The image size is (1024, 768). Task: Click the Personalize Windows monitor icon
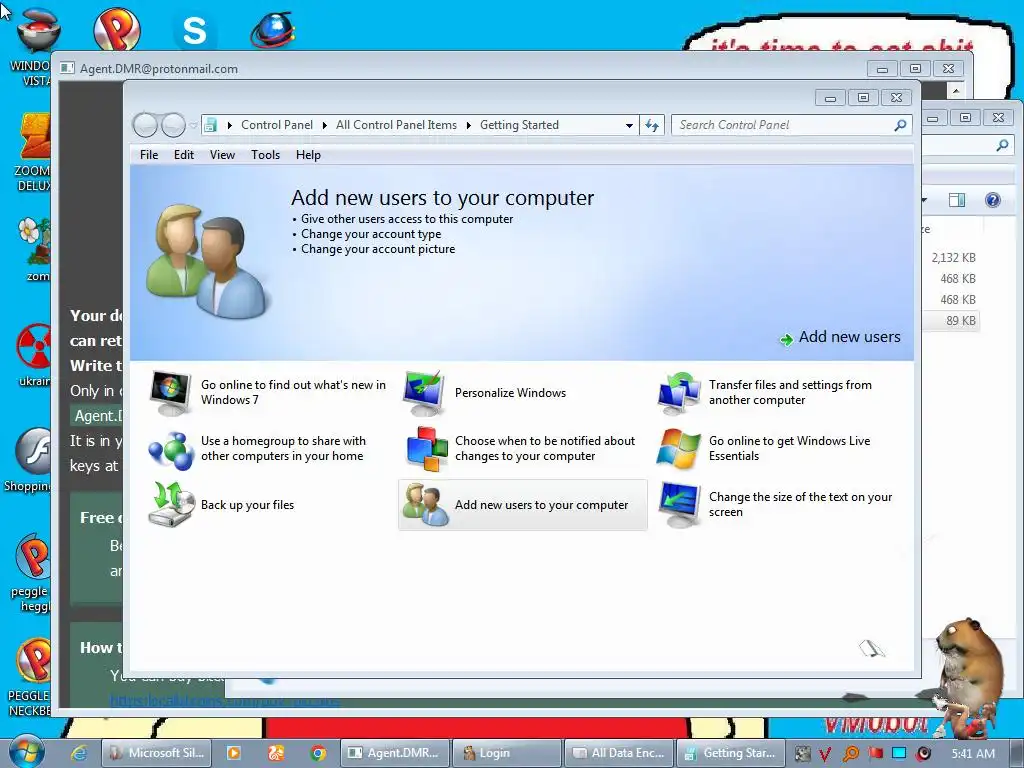[424, 392]
